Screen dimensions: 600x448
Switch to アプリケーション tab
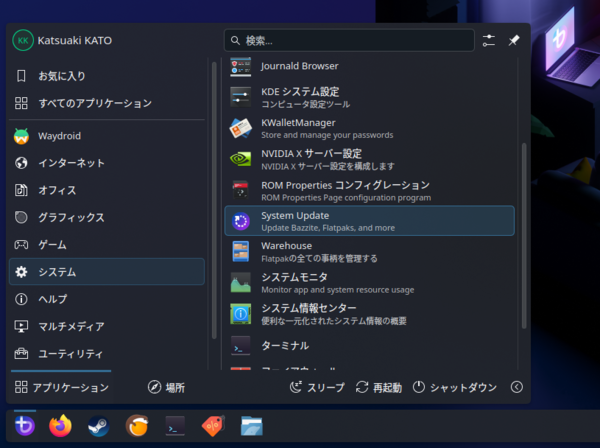62,387
